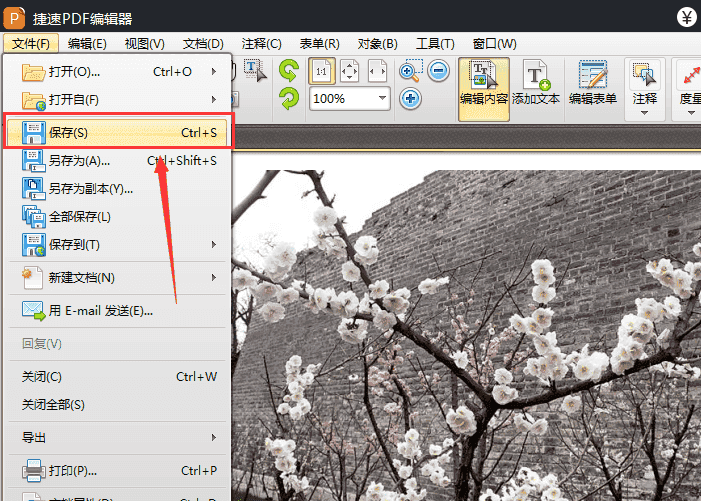Select 保存到(T) menu entry

coord(117,244)
